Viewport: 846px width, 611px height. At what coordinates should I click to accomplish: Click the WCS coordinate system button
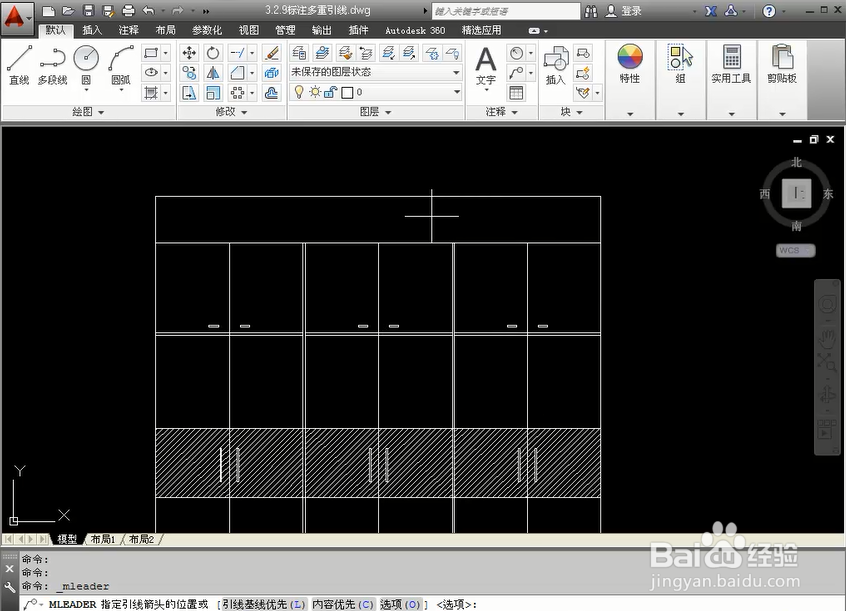pos(795,250)
